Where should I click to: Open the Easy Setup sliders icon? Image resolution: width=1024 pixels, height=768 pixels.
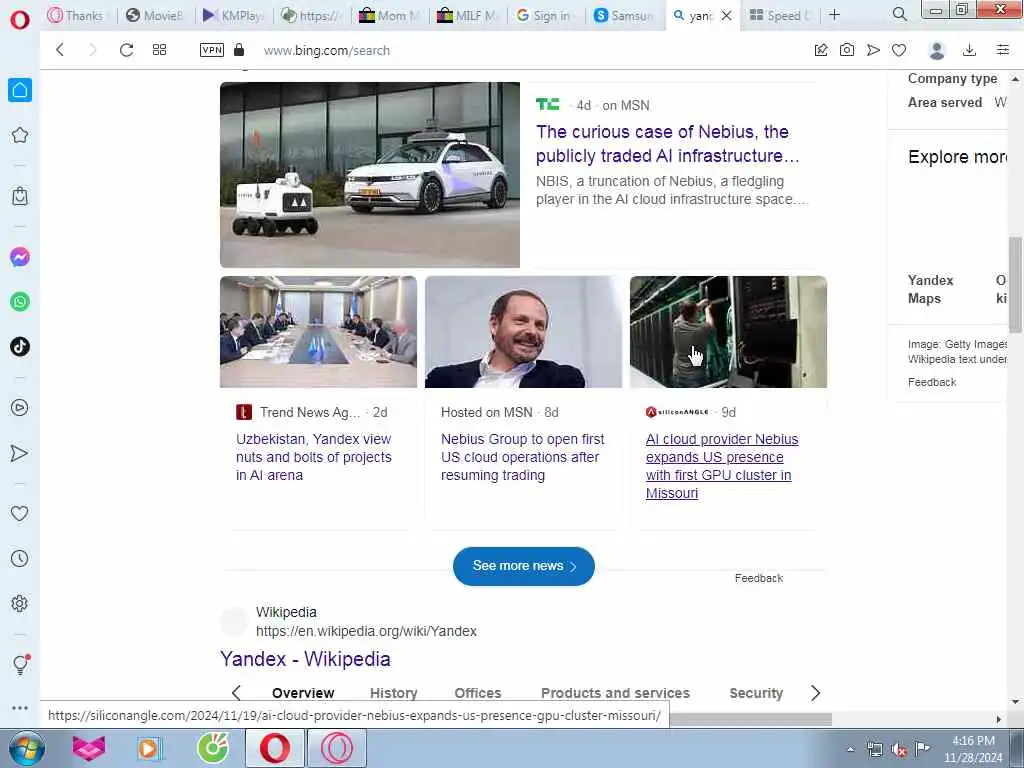coord(1003,50)
